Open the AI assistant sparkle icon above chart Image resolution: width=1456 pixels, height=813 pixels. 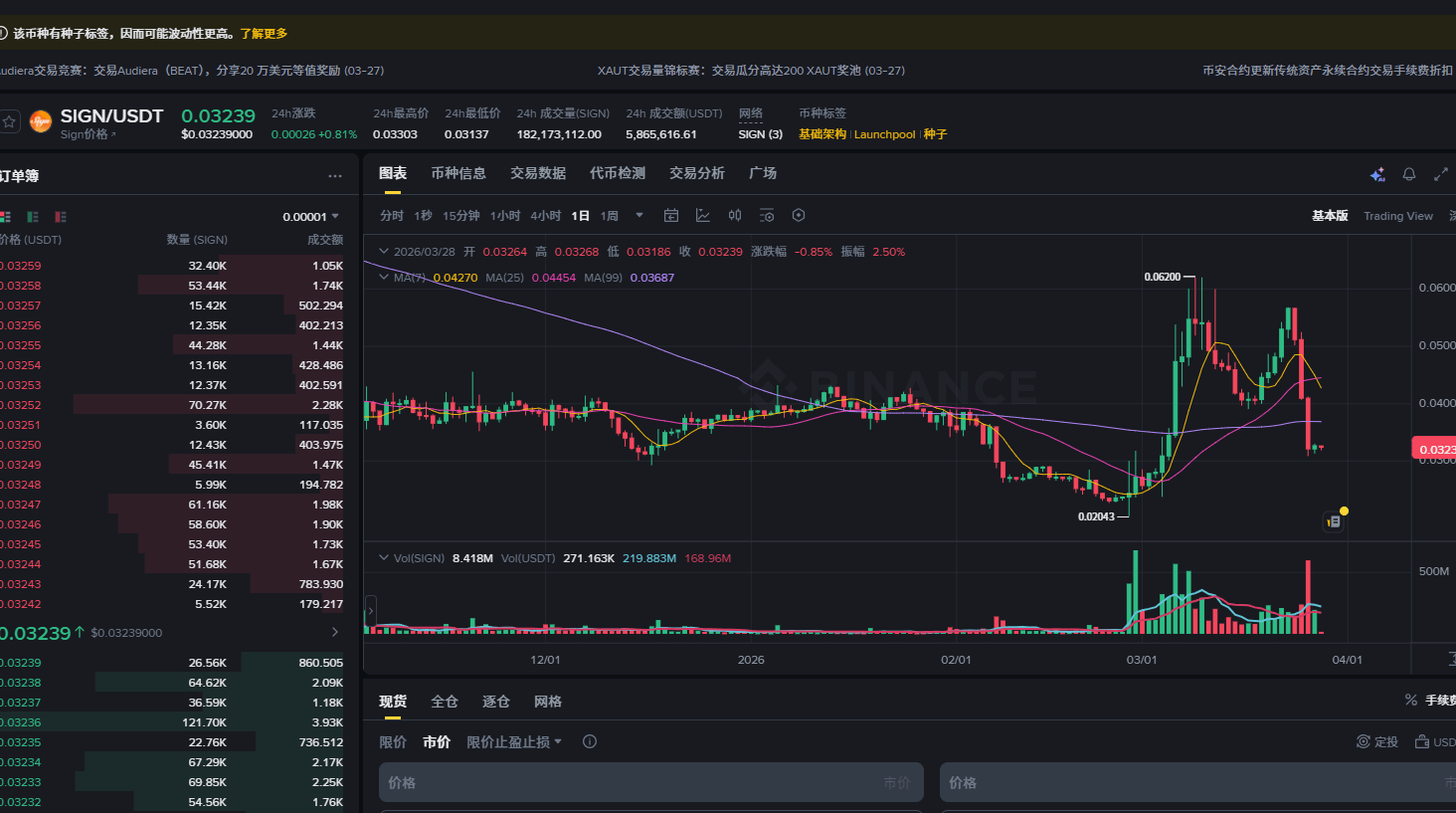tap(1377, 174)
